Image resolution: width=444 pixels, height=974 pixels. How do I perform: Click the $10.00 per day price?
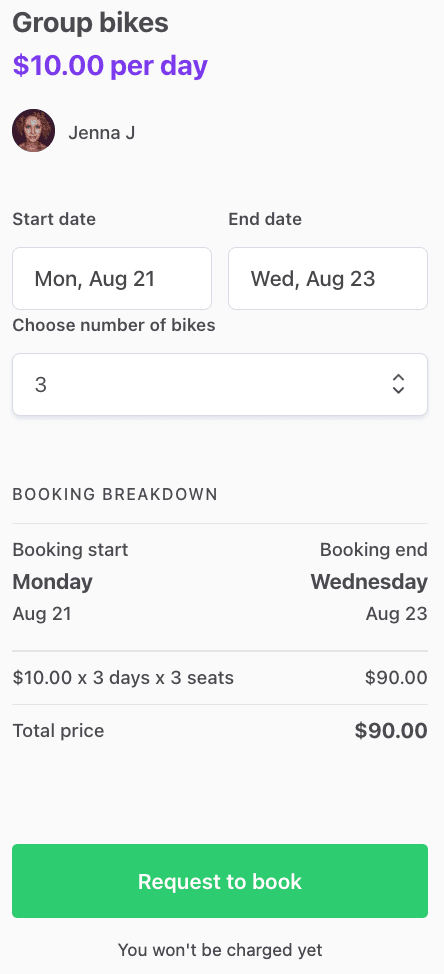click(x=110, y=65)
